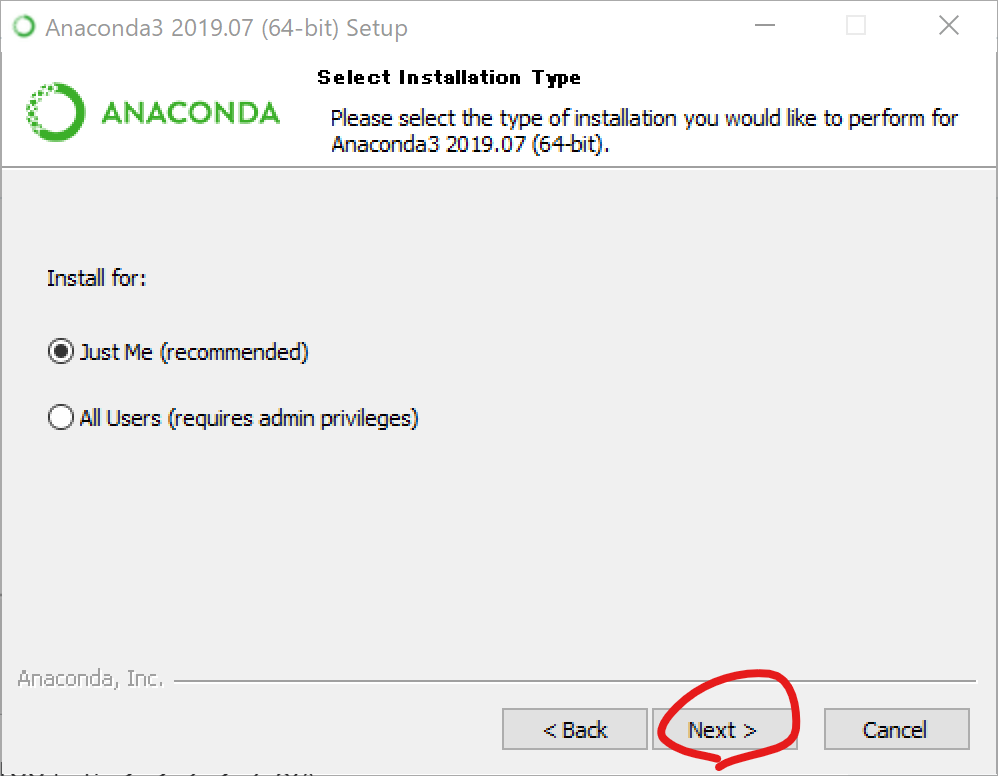Select the Just Me radio button
998x776 pixels.
(60, 351)
